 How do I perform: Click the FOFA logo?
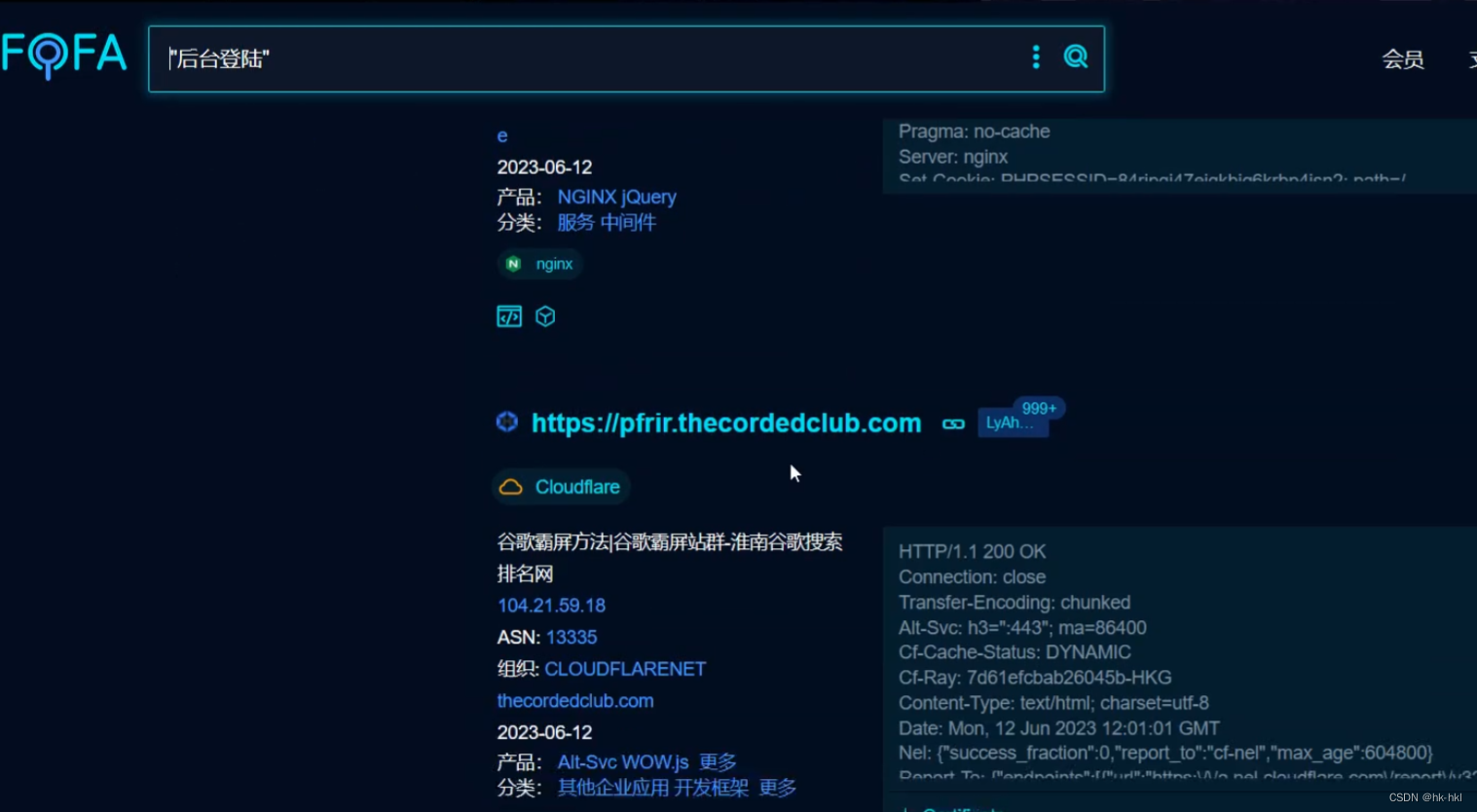coord(64,55)
